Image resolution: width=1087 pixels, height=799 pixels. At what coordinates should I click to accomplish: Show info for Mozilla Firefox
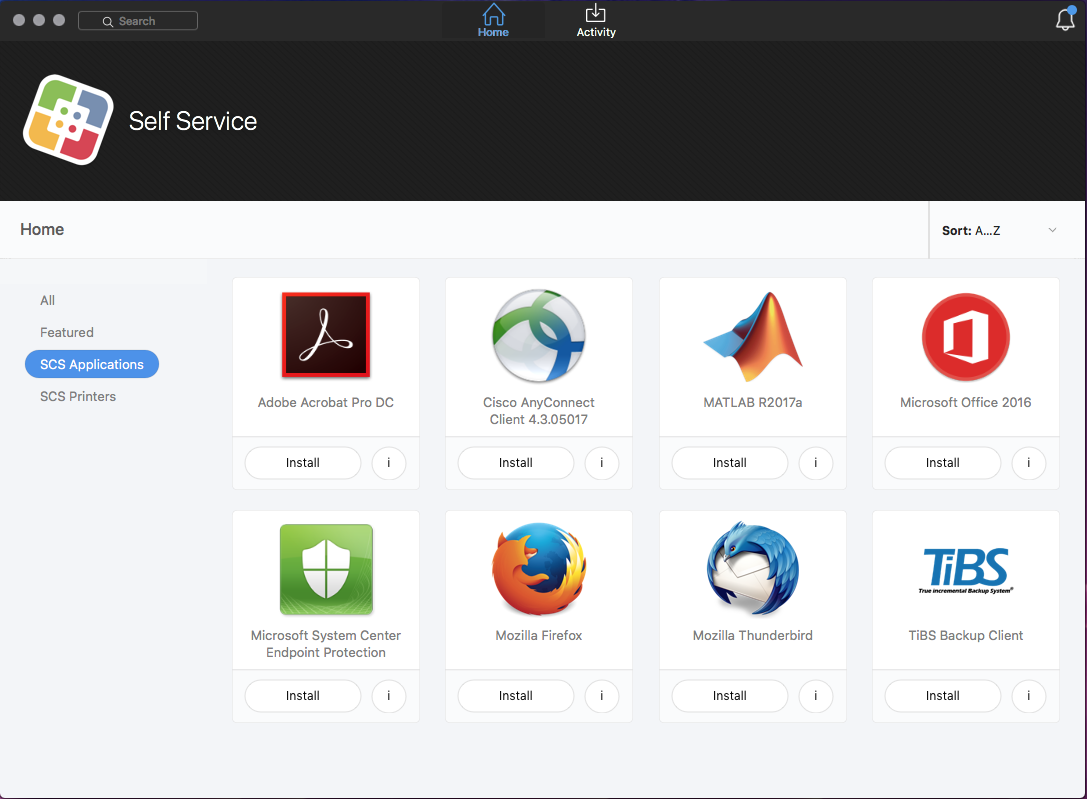pyautogui.click(x=602, y=696)
